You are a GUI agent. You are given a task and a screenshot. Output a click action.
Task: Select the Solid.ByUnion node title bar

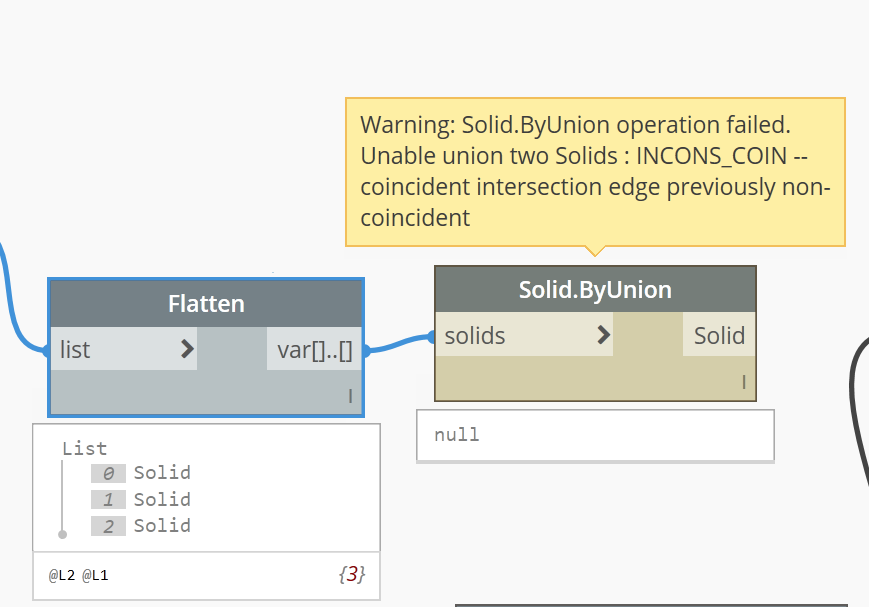(595, 290)
